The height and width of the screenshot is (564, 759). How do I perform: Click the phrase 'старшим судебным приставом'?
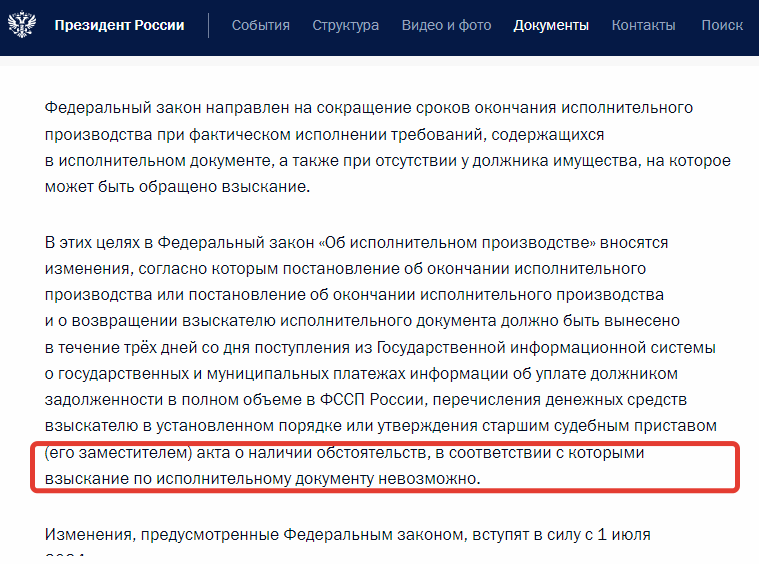[x=620, y=426]
